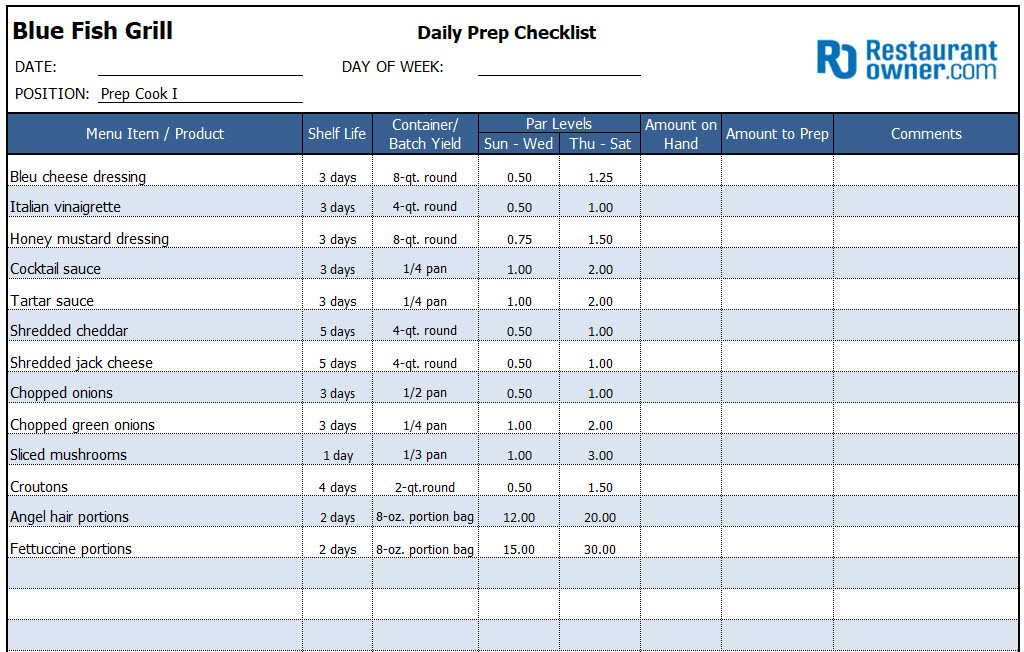Click the RestaurantOwner.com logo
The image size is (1024, 652).
(x=907, y=59)
